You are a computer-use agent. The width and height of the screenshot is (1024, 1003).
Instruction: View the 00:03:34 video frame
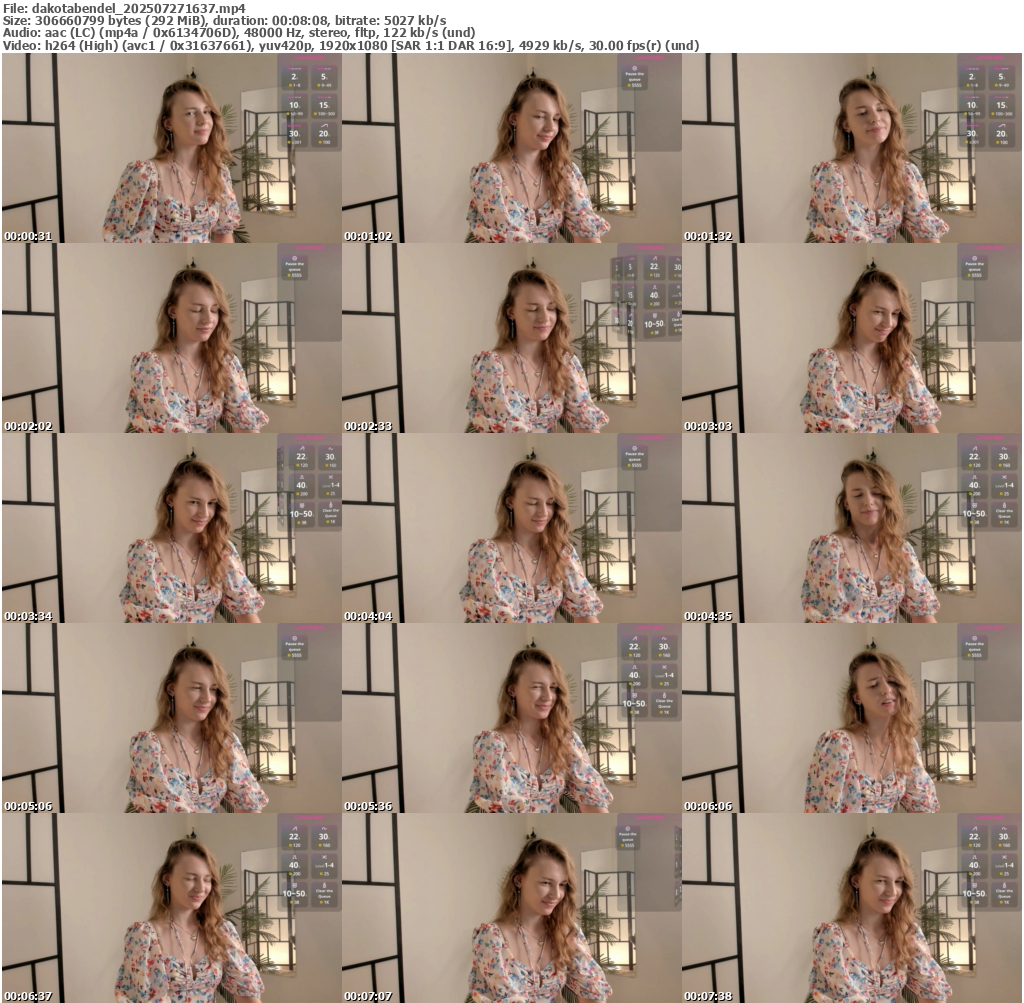point(172,528)
